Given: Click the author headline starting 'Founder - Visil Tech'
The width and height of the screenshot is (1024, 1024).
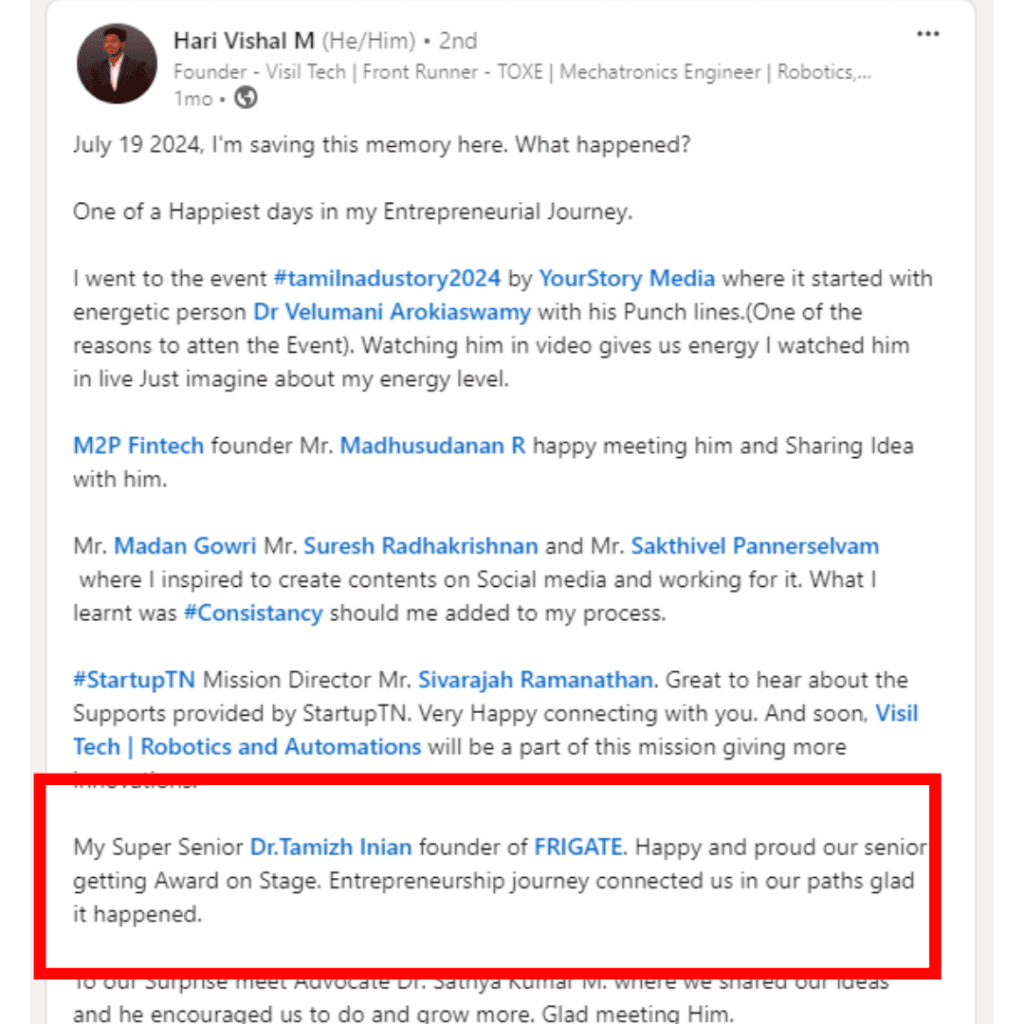Looking at the screenshot, I should [522, 72].
